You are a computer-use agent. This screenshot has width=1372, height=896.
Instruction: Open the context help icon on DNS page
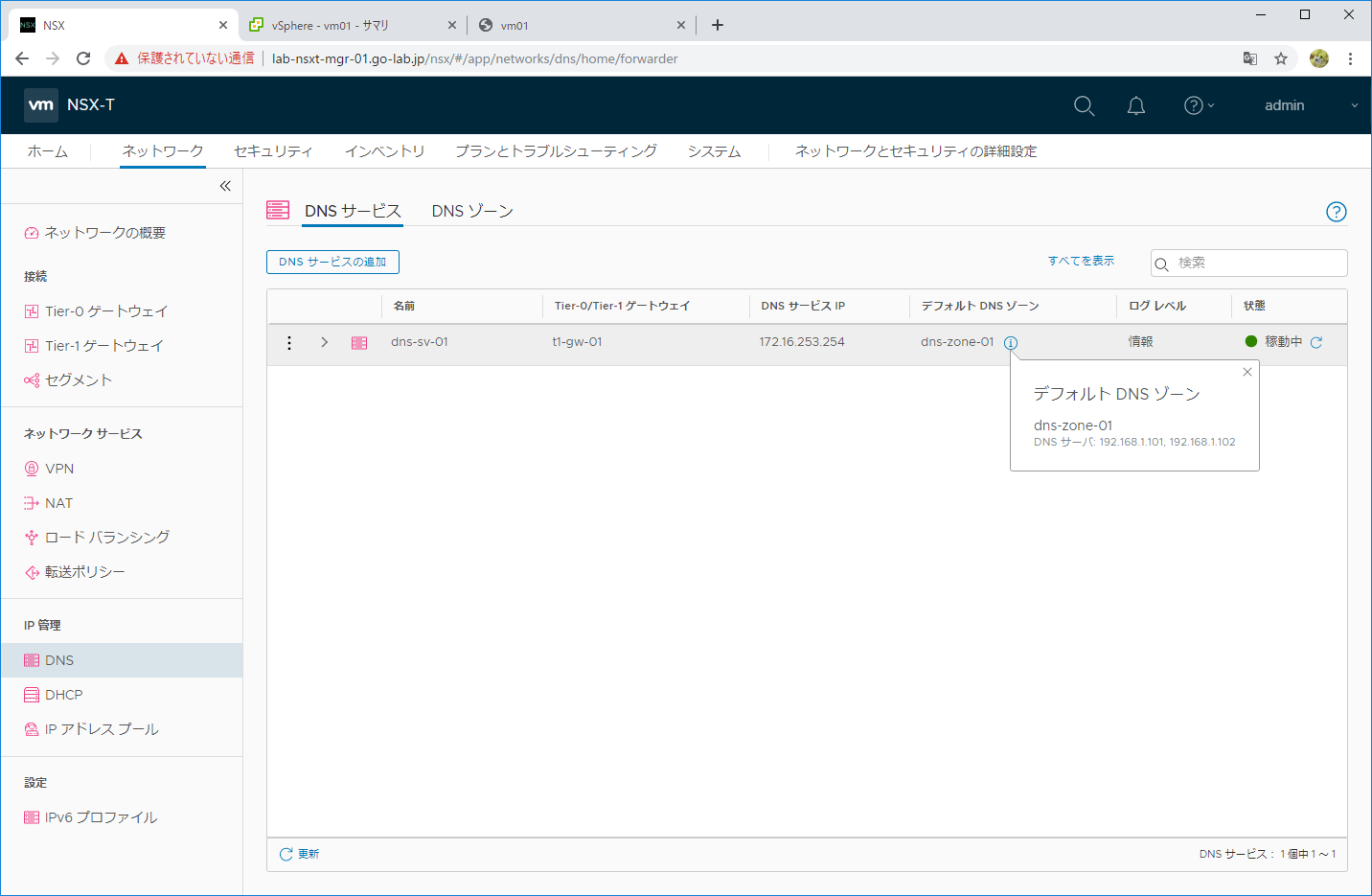pyautogui.click(x=1336, y=212)
